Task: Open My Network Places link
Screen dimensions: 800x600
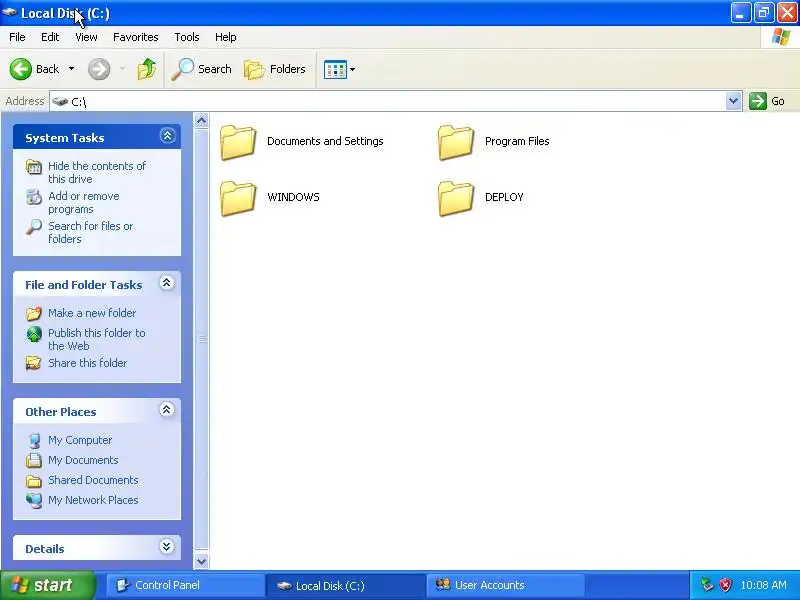Action: point(93,500)
